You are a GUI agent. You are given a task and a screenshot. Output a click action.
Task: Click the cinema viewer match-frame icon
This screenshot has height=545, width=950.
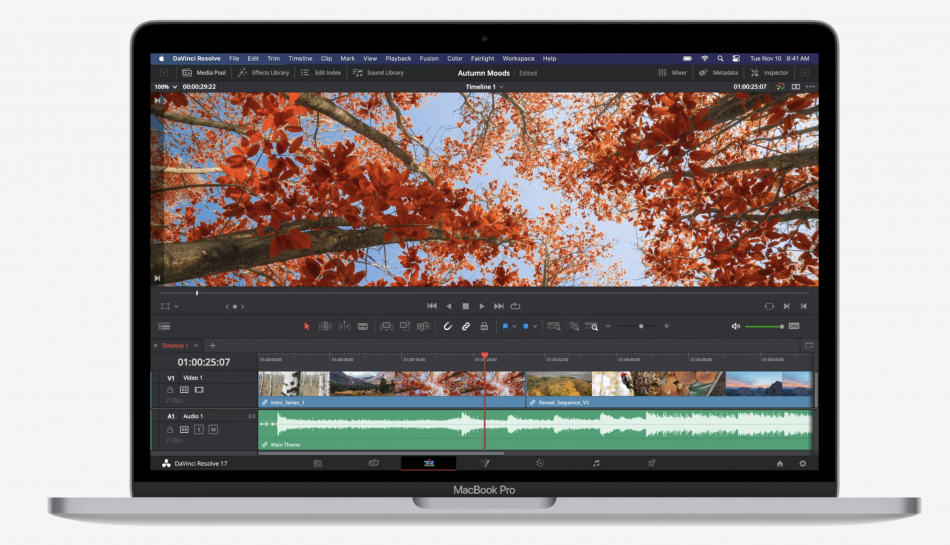click(x=769, y=306)
